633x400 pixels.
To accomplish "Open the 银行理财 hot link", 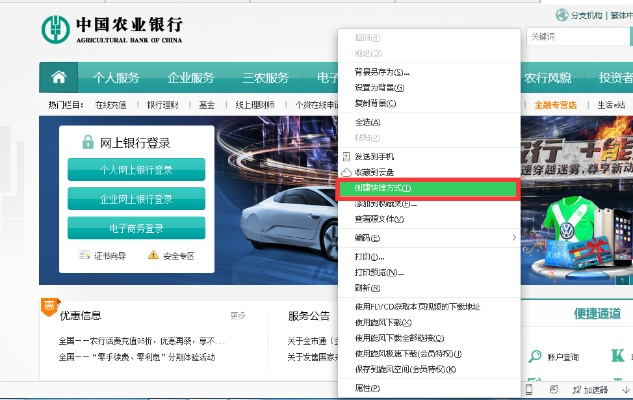I will click(163, 105).
